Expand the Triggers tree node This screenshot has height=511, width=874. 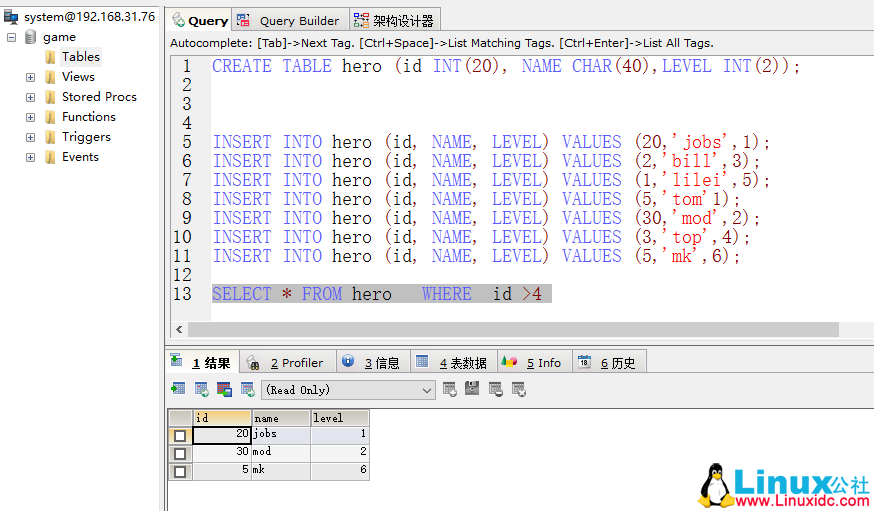point(31,138)
